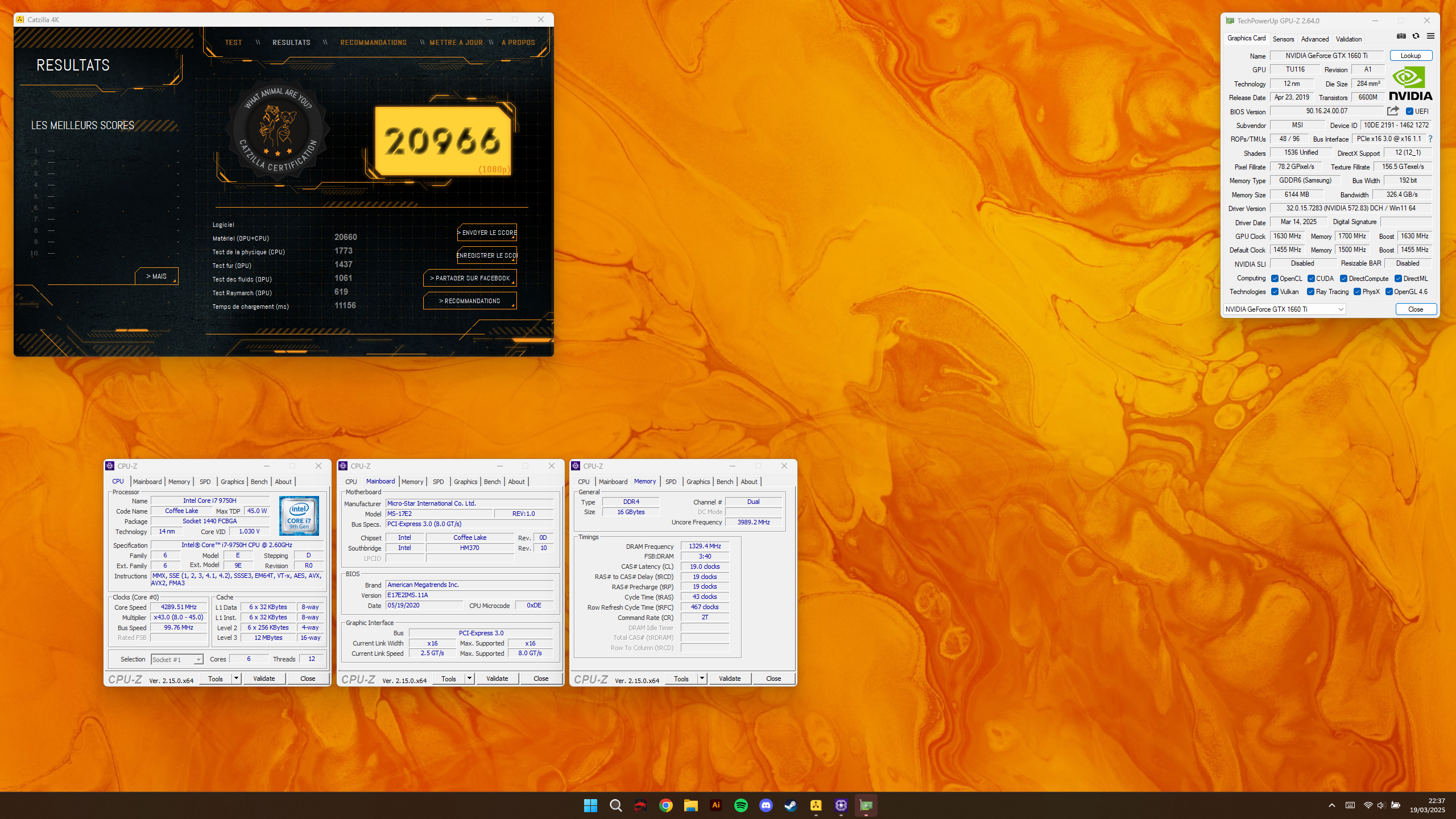Click the Catzilla certification badge

[x=278, y=131]
